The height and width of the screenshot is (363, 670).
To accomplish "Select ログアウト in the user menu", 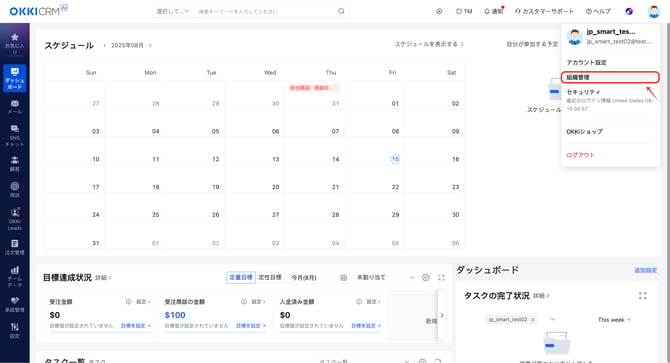I will point(580,155).
